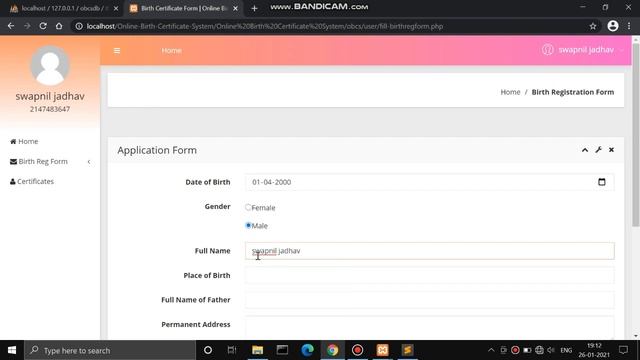
Task: Go to Home in the sidebar
Action: tap(24, 141)
